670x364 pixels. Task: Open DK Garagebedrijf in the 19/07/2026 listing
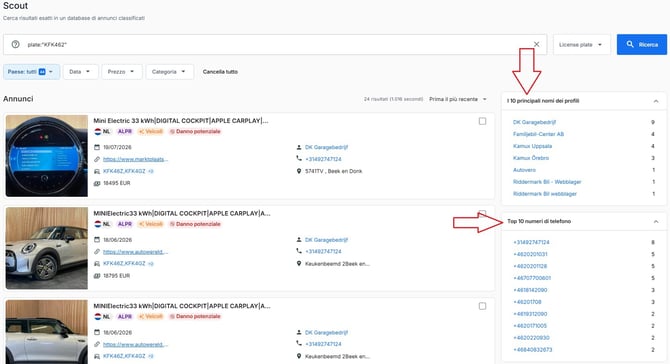[326, 147]
